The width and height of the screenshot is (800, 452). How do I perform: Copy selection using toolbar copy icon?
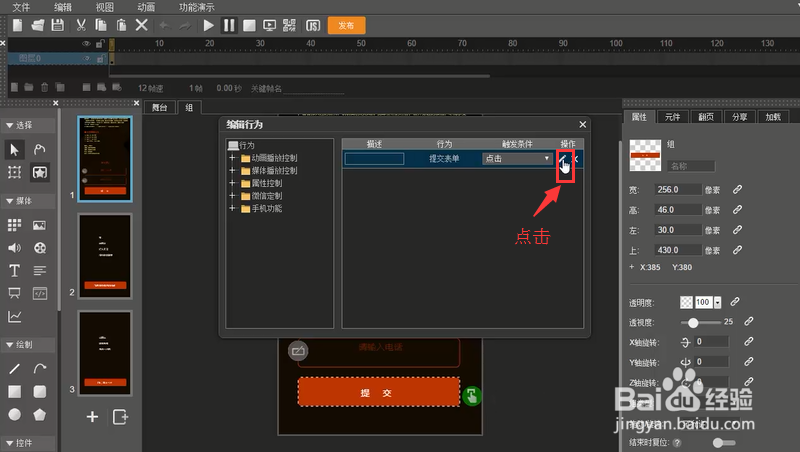pyautogui.click(x=101, y=25)
